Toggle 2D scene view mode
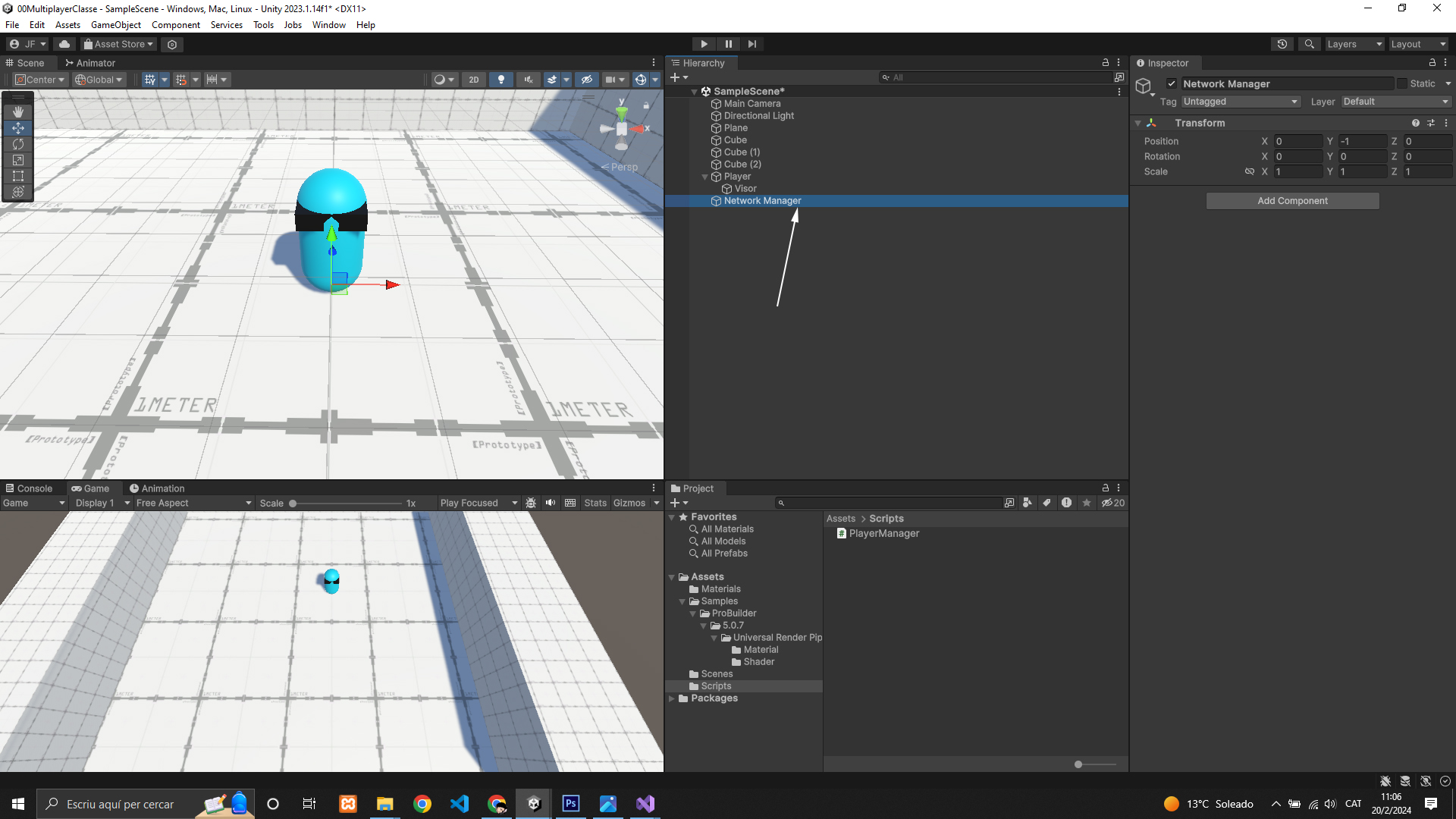1456x819 pixels. click(x=474, y=80)
